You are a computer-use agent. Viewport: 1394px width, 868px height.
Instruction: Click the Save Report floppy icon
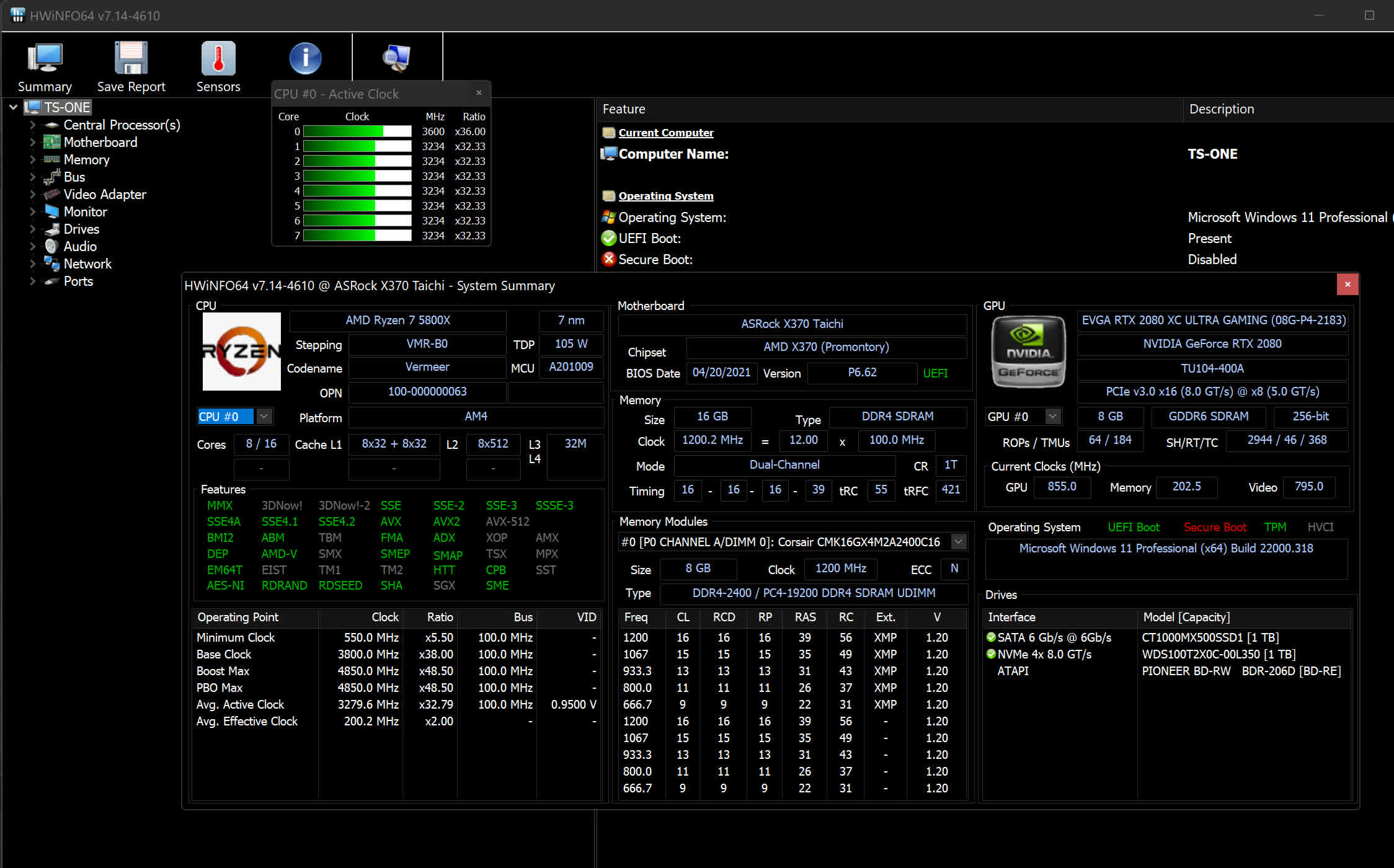131,58
